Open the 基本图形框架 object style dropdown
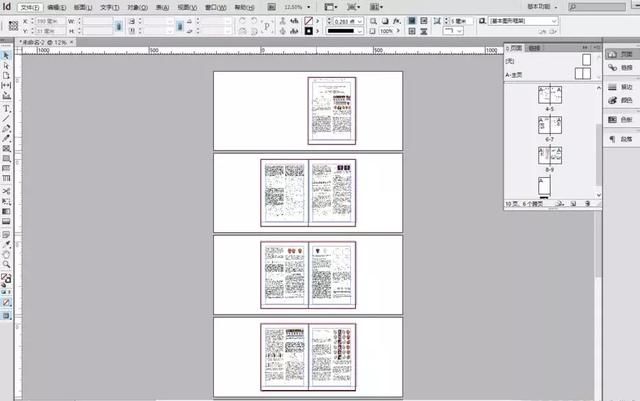 pyautogui.click(x=523, y=21)
